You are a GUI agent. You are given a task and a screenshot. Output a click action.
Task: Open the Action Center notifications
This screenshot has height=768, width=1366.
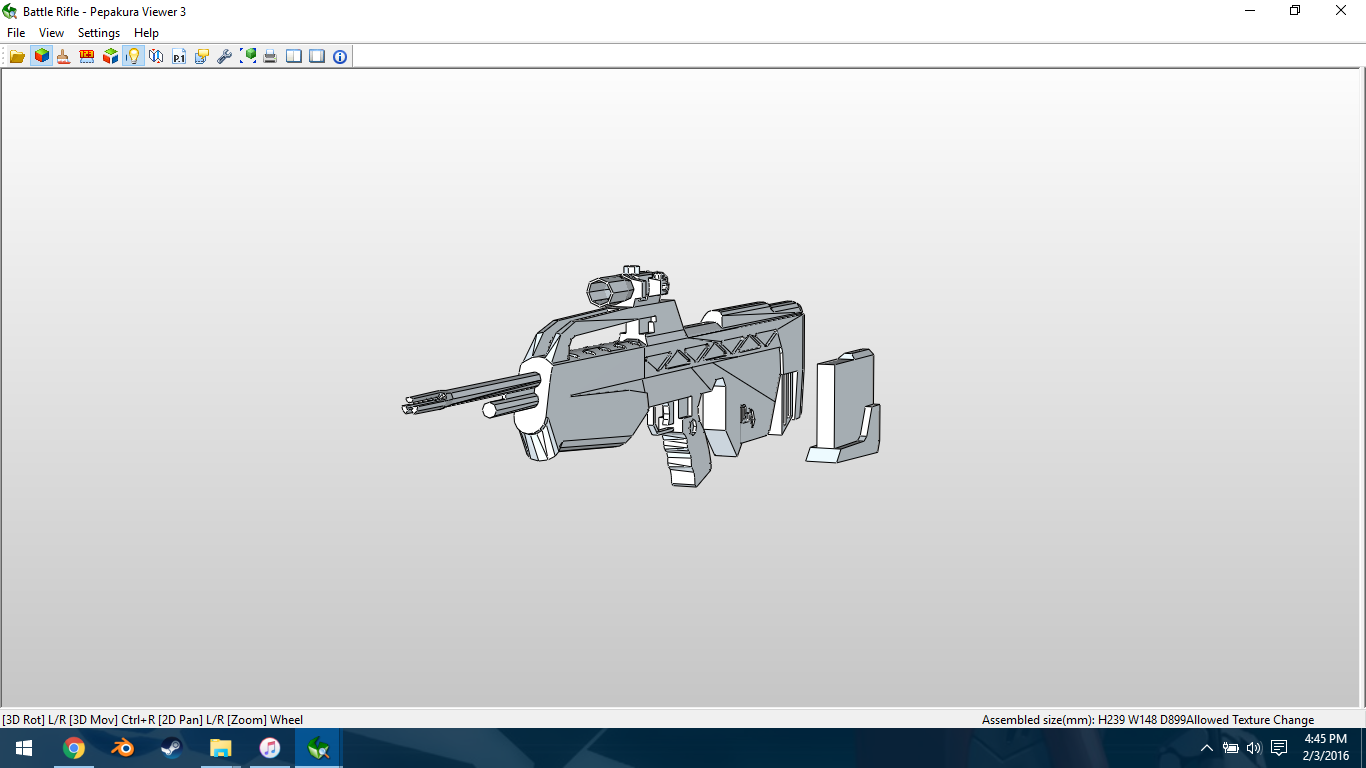(x=1279, y=748)
